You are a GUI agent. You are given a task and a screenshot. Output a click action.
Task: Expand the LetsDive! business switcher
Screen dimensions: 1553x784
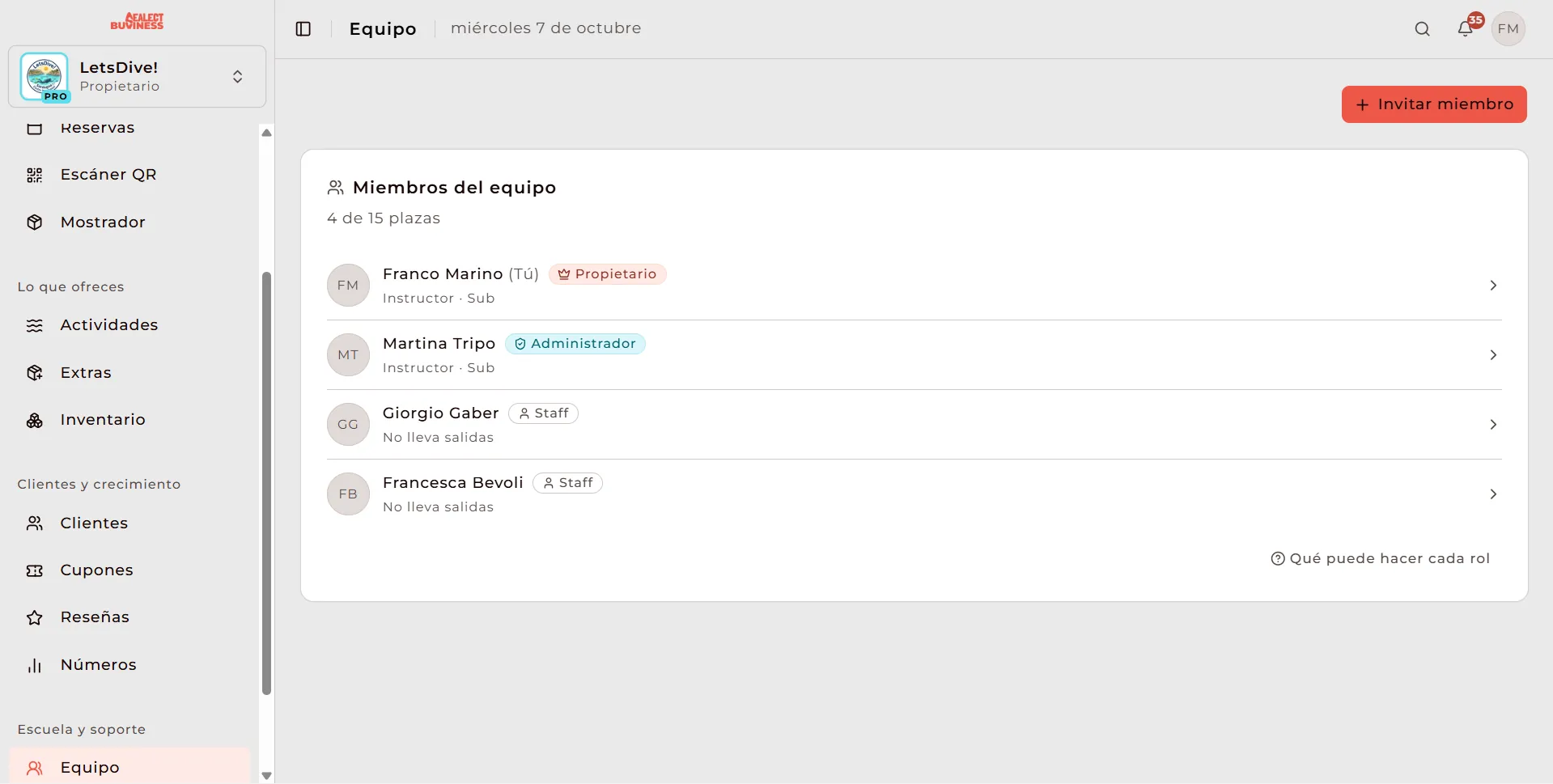(137, 77)
